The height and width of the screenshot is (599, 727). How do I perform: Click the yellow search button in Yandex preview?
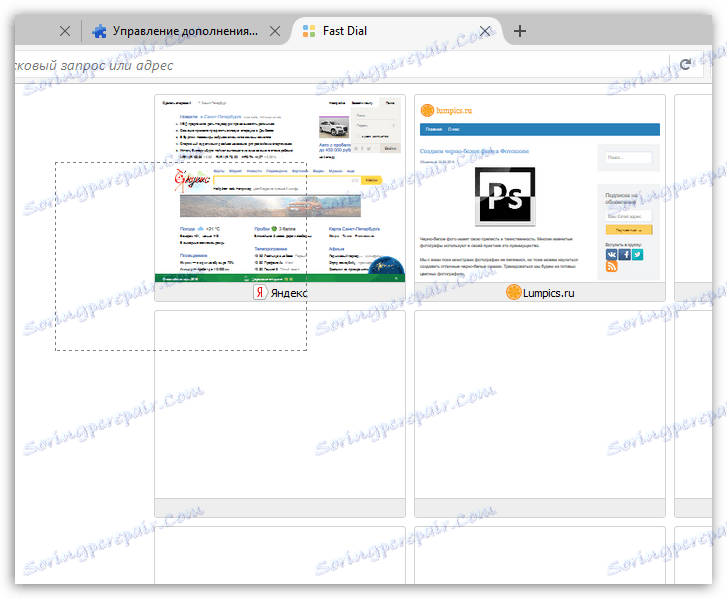point(371,180)
